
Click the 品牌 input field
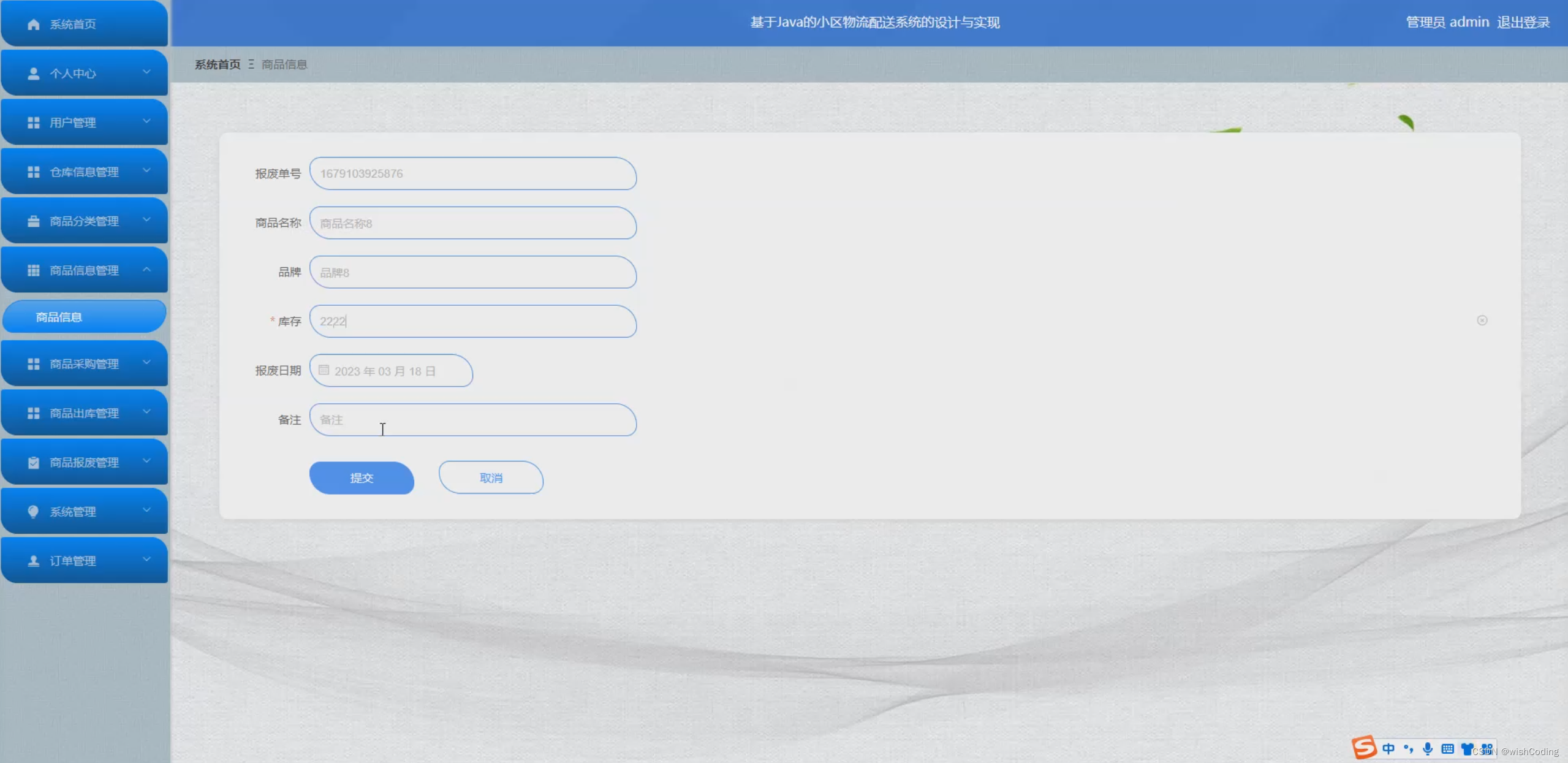473,272
